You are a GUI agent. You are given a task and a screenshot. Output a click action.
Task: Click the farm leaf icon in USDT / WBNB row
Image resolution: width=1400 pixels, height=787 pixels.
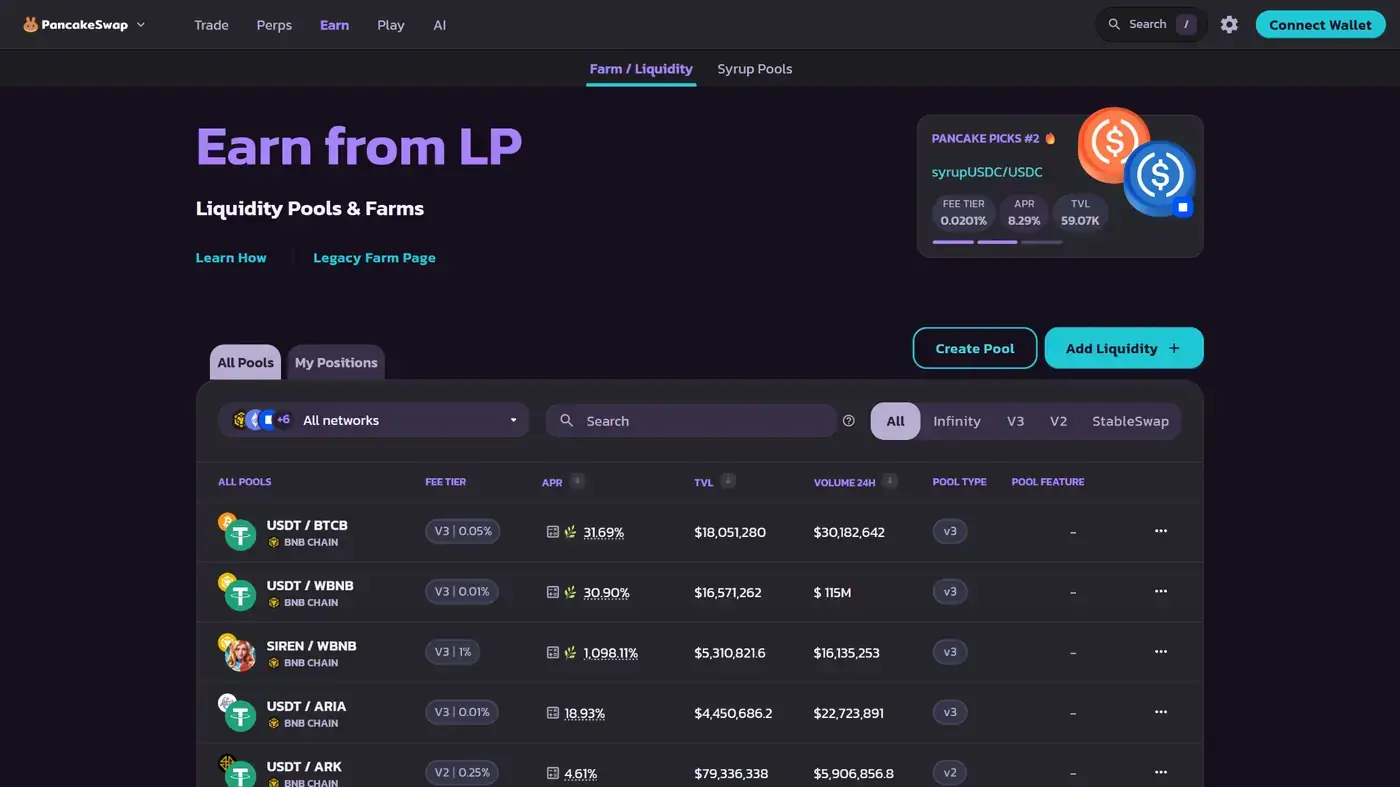tap(570, 592)
